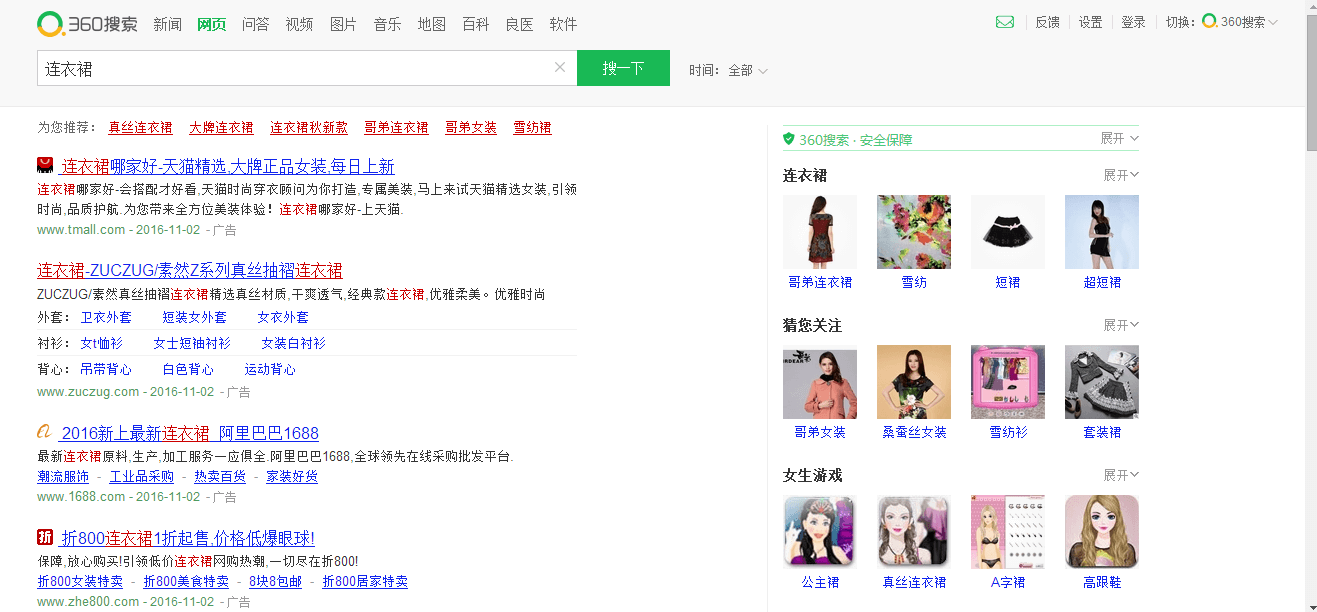The width and height of the screenshot is (1317, 612).
Task: Click the 反馈 link
Action: click(1047, 22)
